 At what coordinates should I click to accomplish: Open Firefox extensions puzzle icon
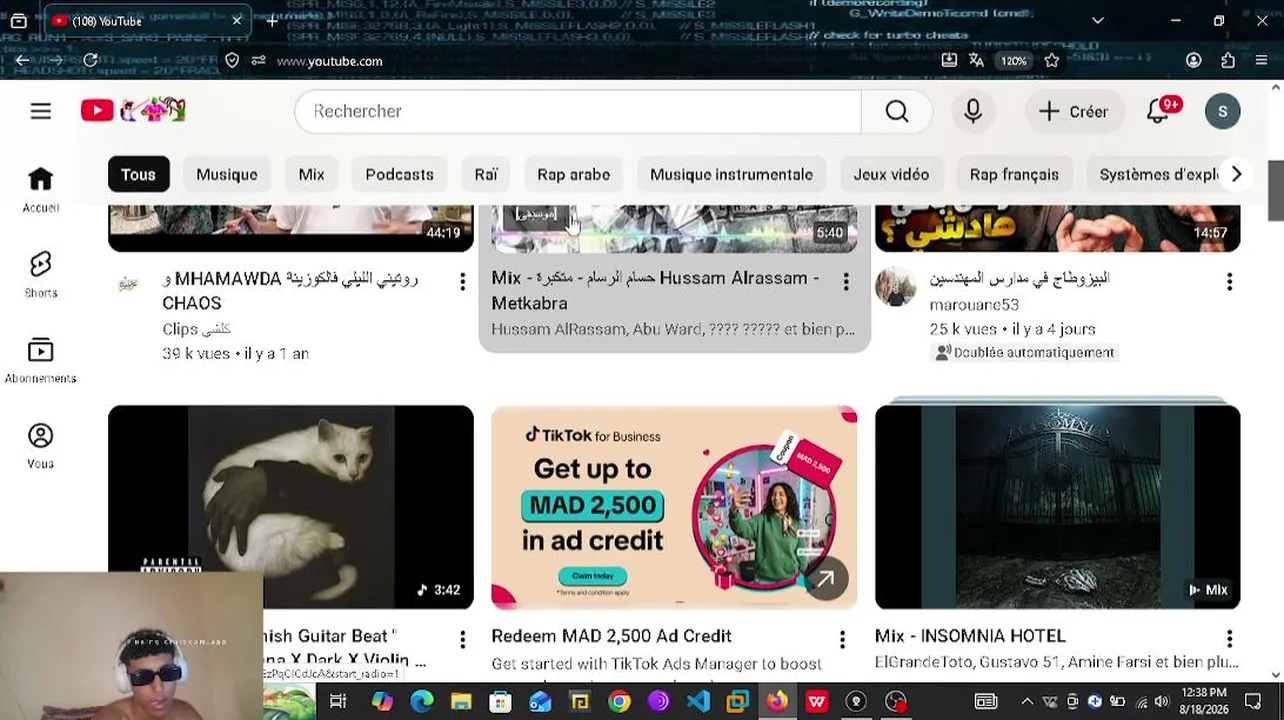point(1228,61)
